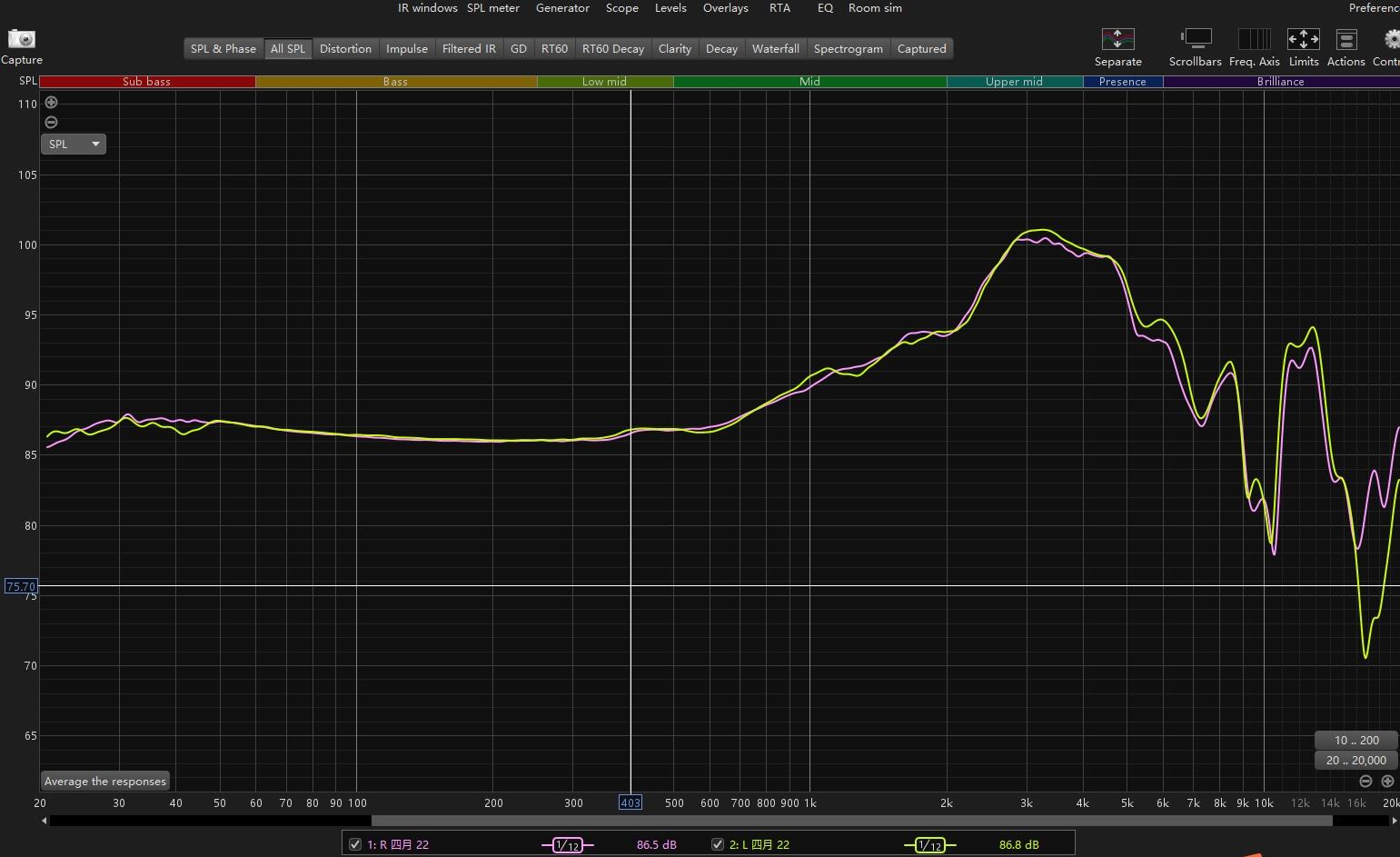The image size is (1400, 857).
Task: Click the Scrollbars icon
Action: coord(1196,39)
